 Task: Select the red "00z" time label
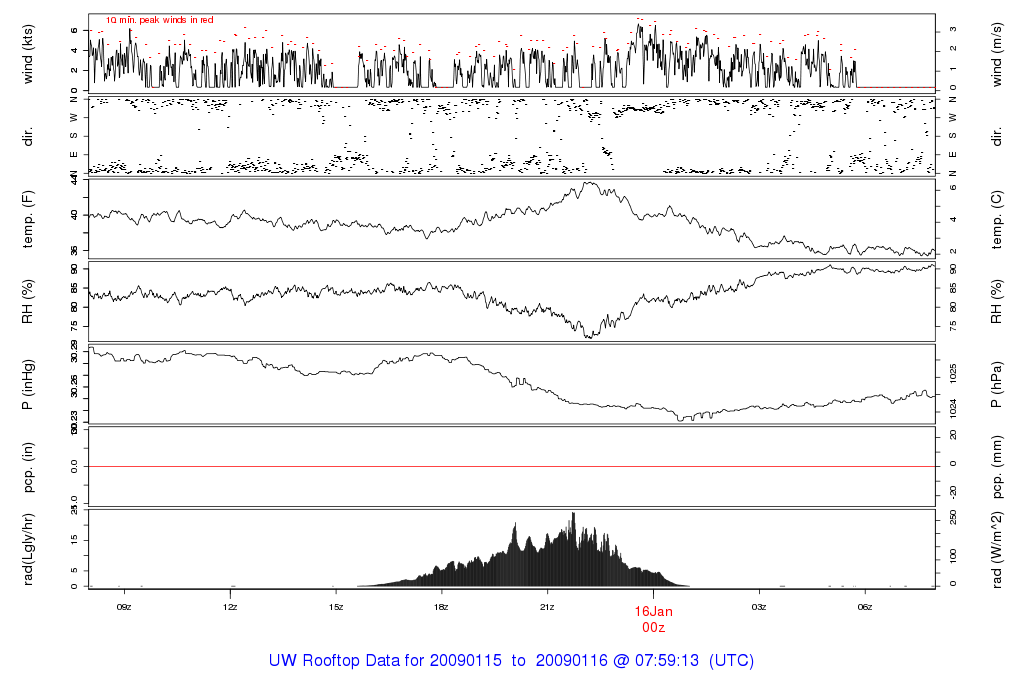click(653, 628)
